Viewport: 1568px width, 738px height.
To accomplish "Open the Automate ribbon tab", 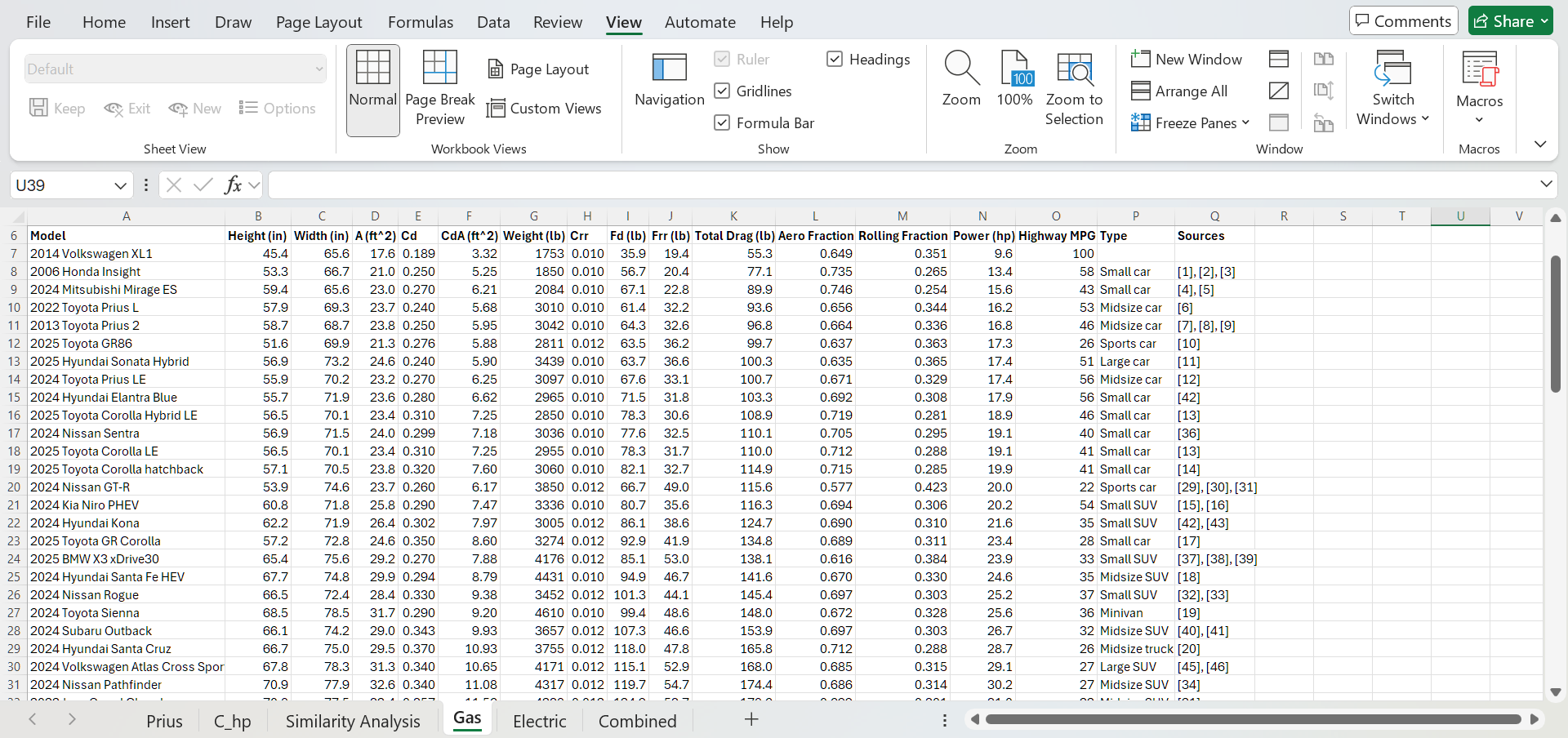I will click(700, 22).
